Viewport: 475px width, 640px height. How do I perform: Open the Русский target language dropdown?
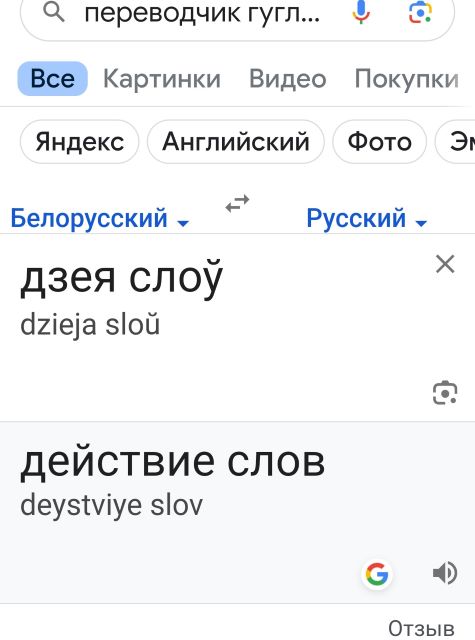[366, 218]
